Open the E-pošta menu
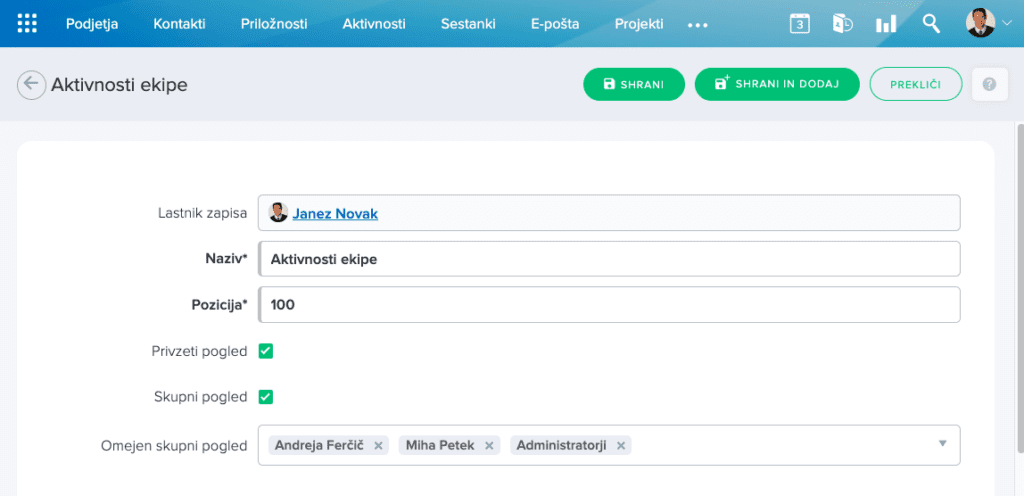This screenshot has height=496, width=1024. click(555, 24)
